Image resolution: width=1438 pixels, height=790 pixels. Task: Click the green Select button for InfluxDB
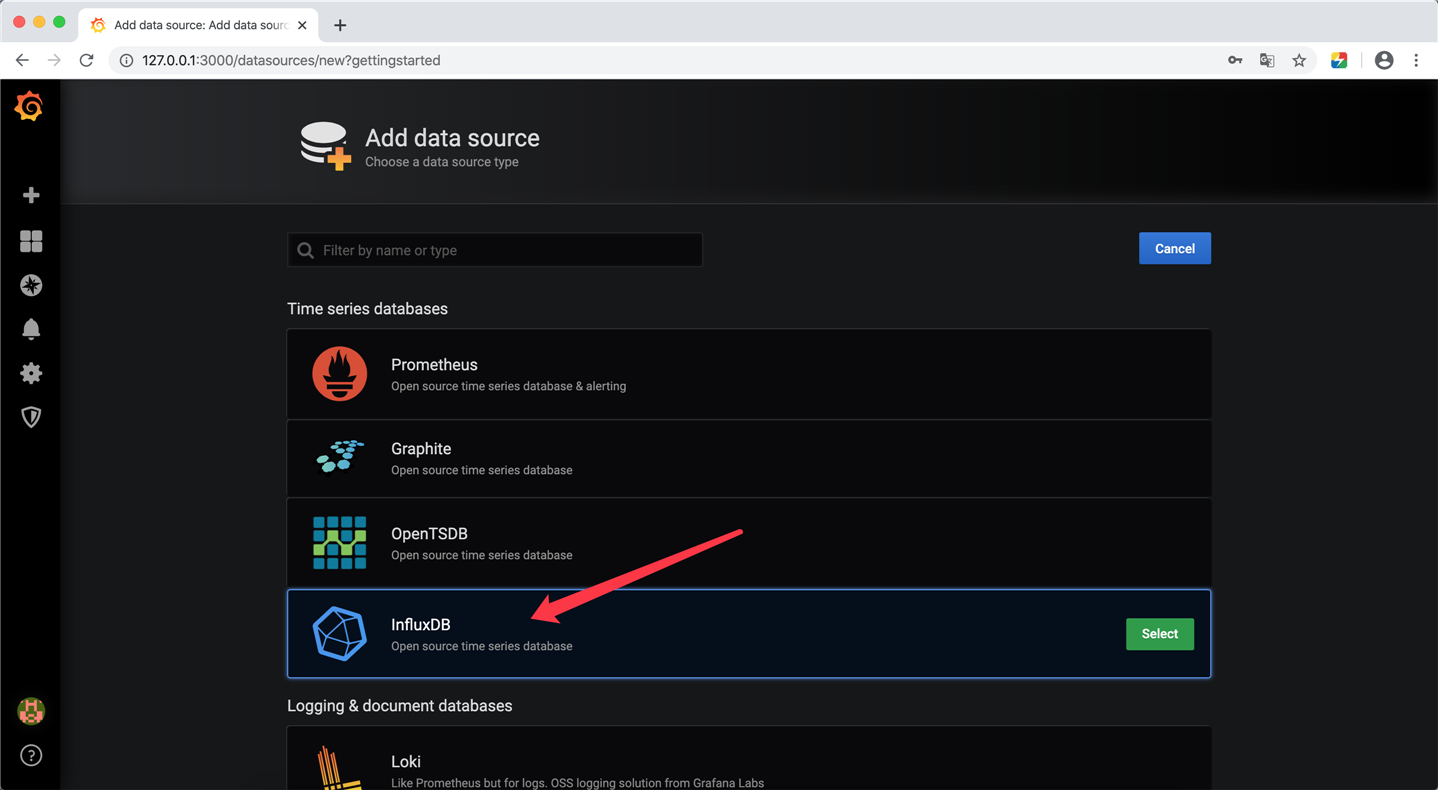click(1160, 634)
